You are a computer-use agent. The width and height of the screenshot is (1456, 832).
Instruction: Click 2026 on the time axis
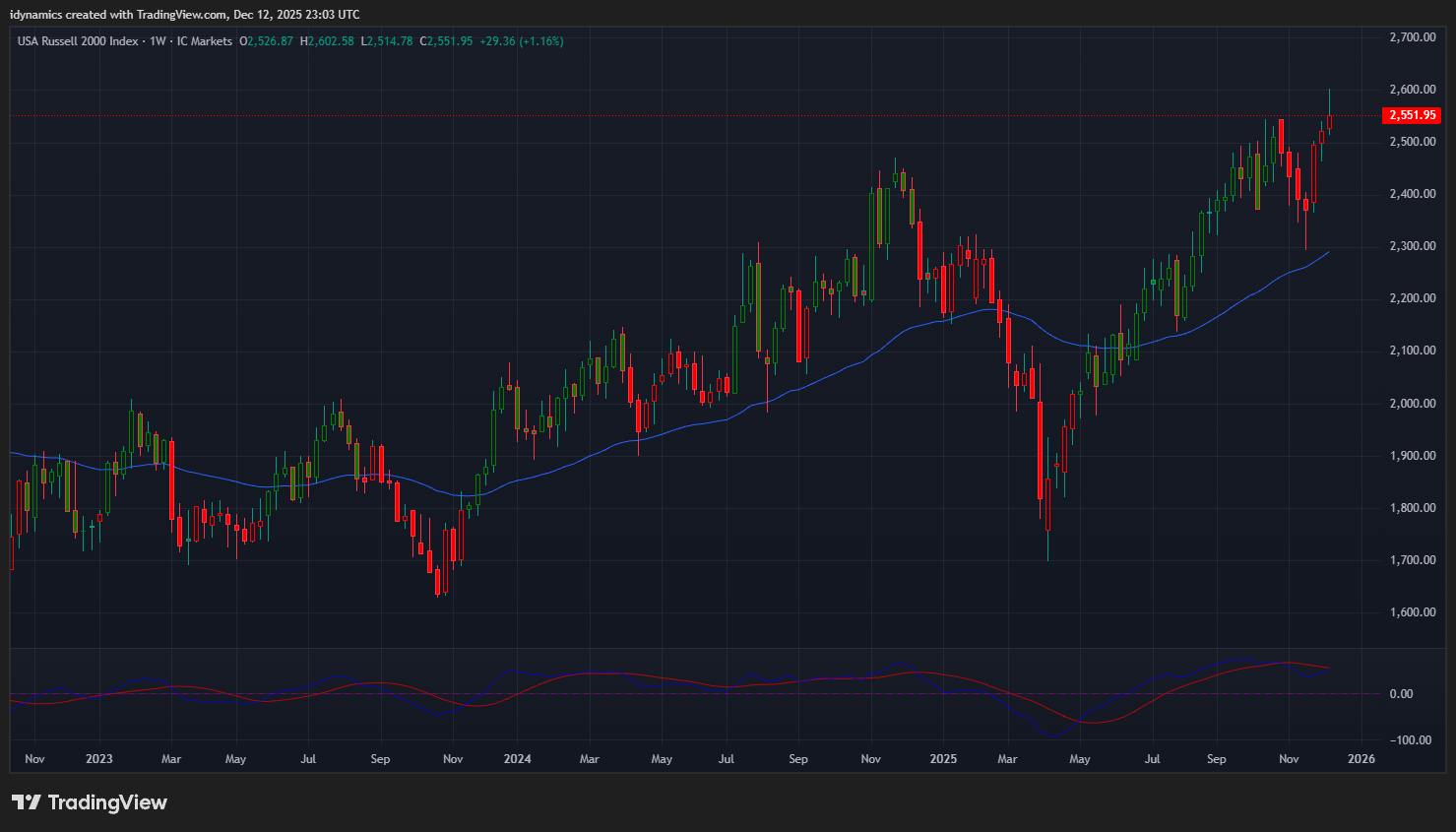click(1361, 759)
